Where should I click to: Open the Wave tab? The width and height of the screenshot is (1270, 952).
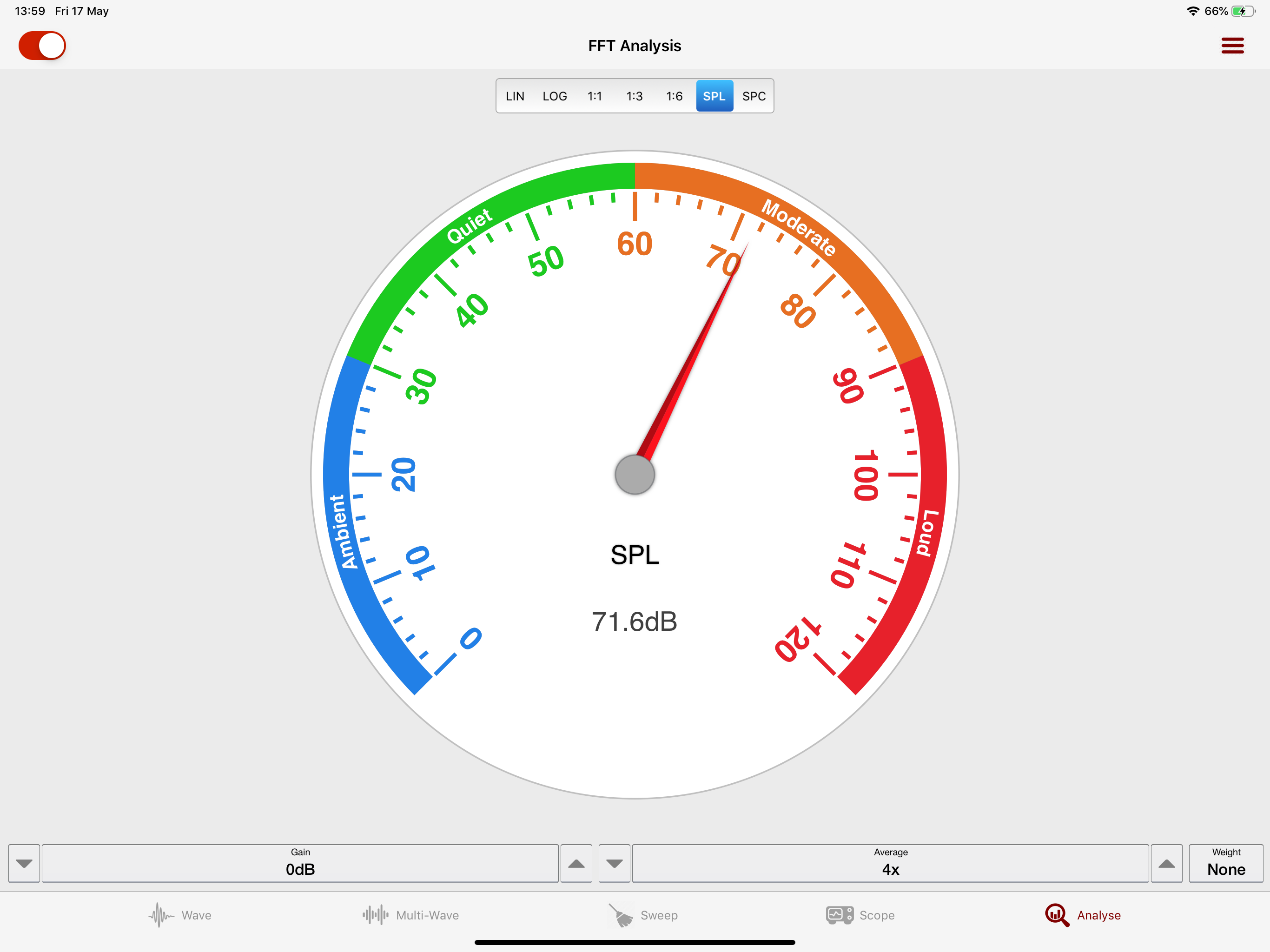180,915
